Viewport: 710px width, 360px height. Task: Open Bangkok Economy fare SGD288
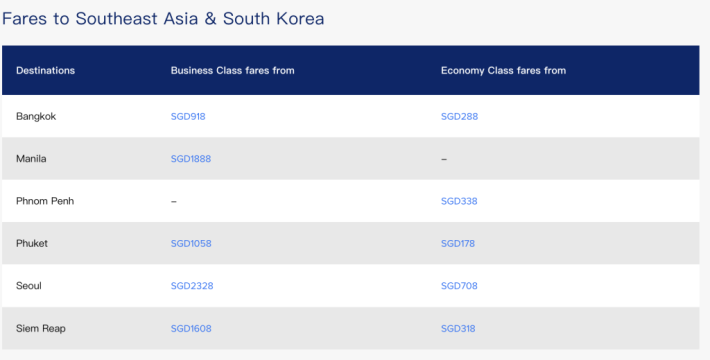(x=459, y=116)
